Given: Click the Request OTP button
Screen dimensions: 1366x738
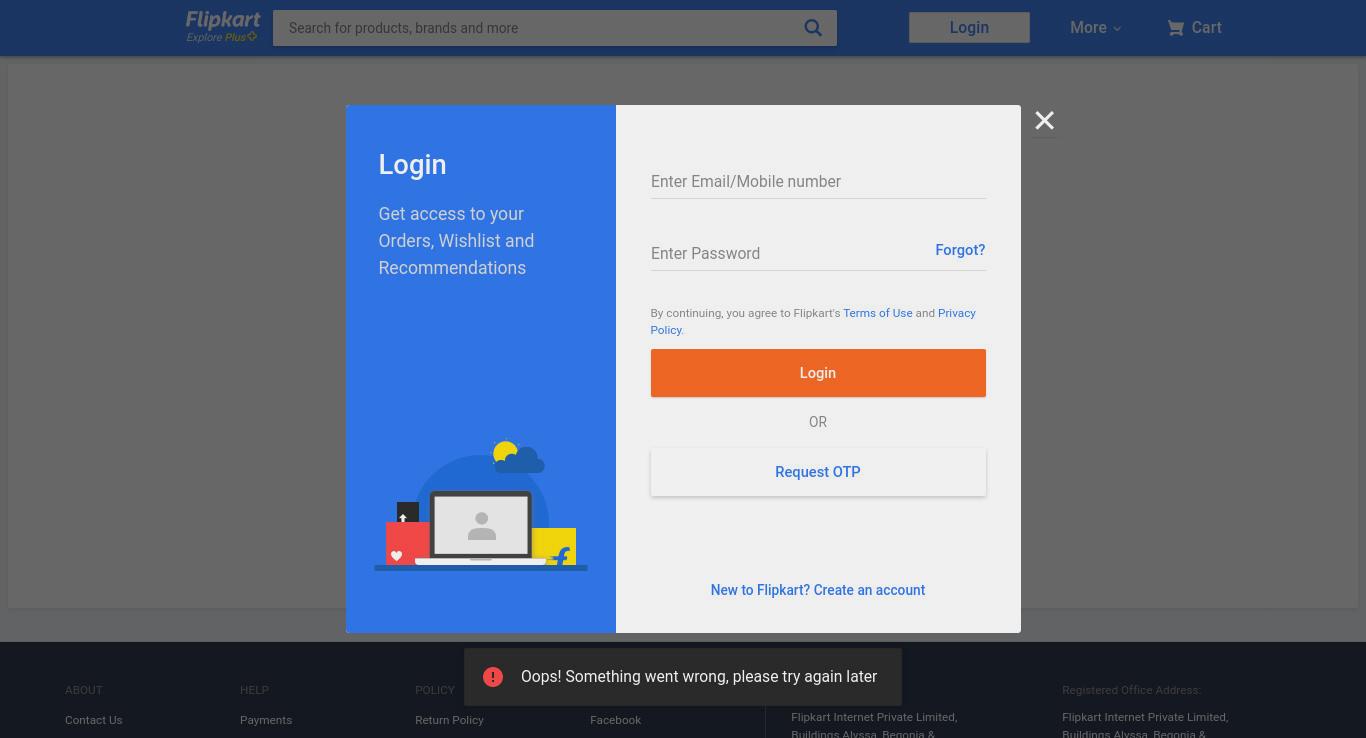Looking at the screenshot, I should pyautogui.click(x=818, y=472).
